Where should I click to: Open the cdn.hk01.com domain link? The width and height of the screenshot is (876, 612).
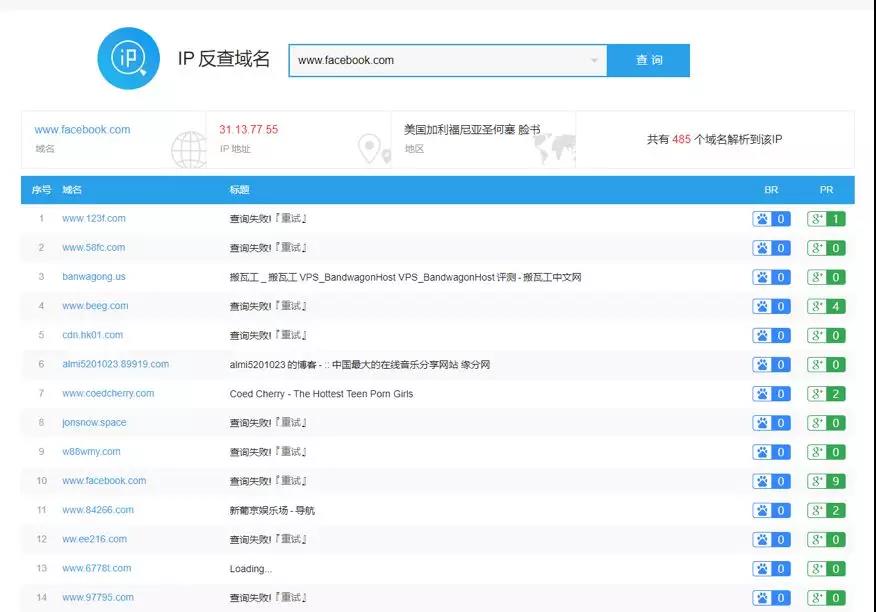click(x=92, y=335)
